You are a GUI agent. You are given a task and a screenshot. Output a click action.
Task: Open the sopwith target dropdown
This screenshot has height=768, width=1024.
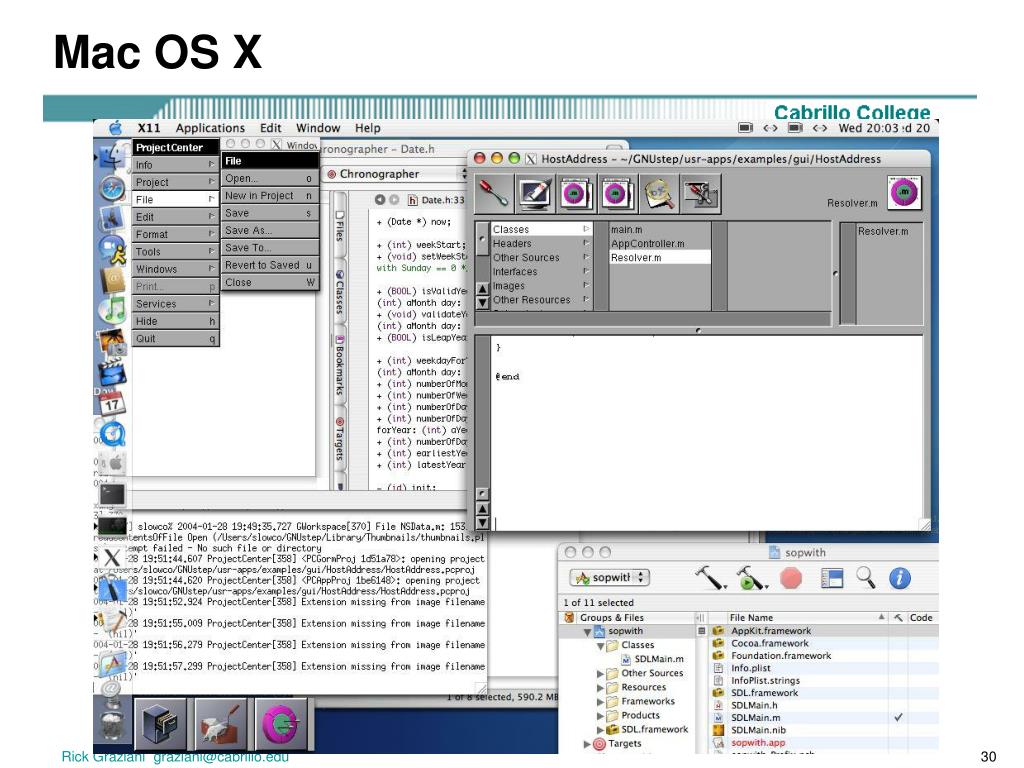pos(610,577)
